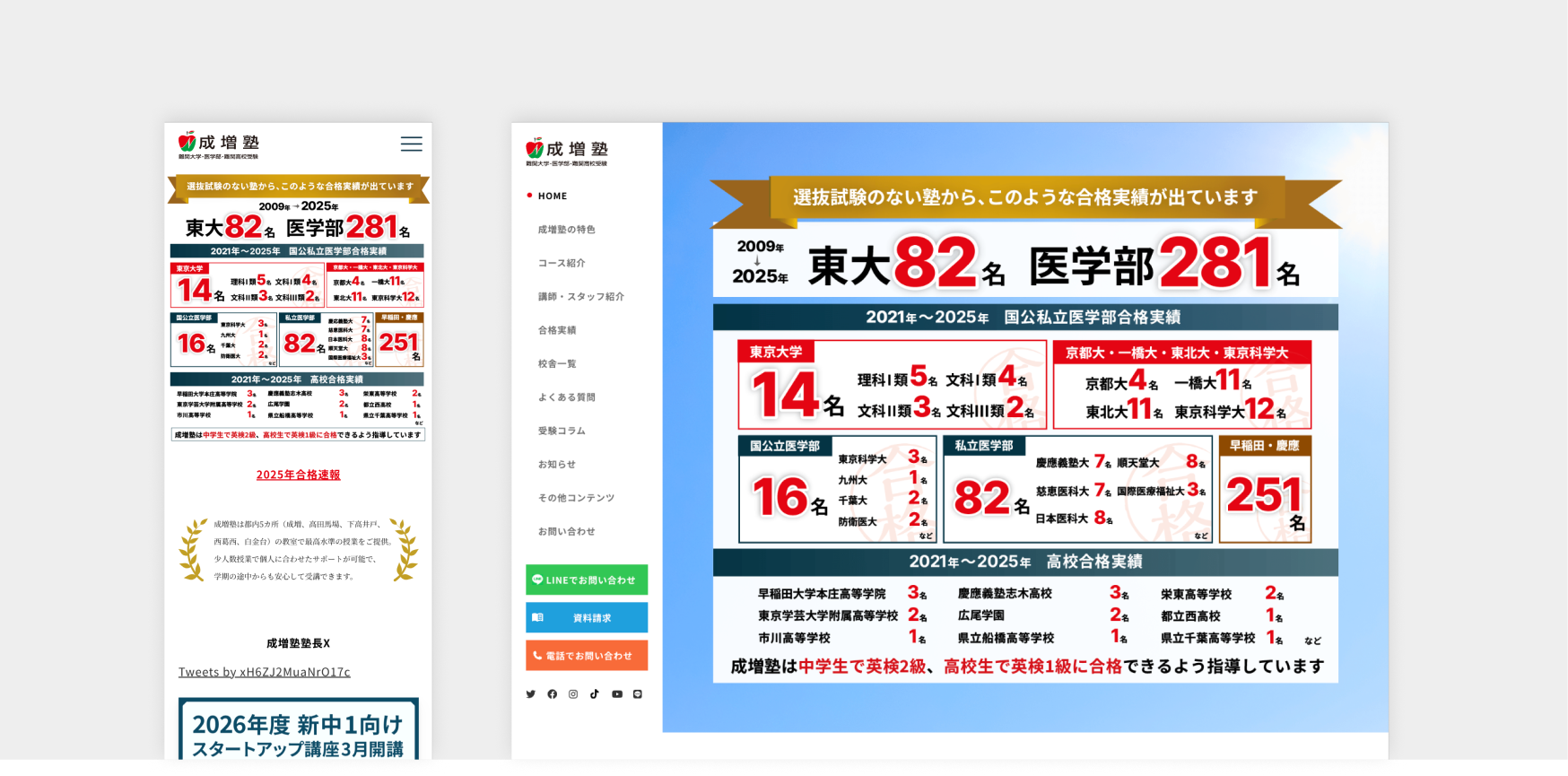Open the Instagram icon in the sidebar

coord(573,694)
